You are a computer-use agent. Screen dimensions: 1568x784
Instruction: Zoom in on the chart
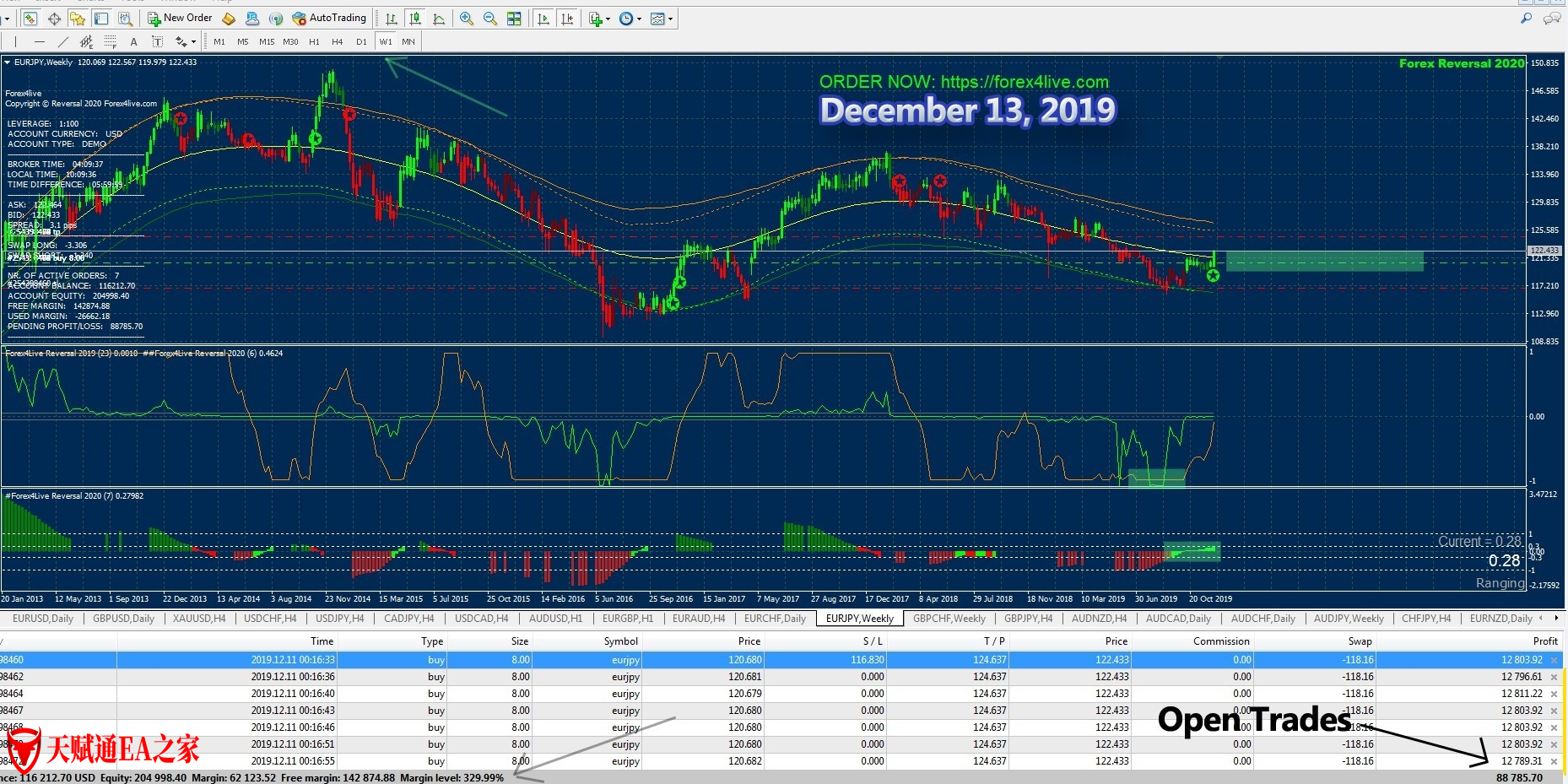tap(466, 19)
